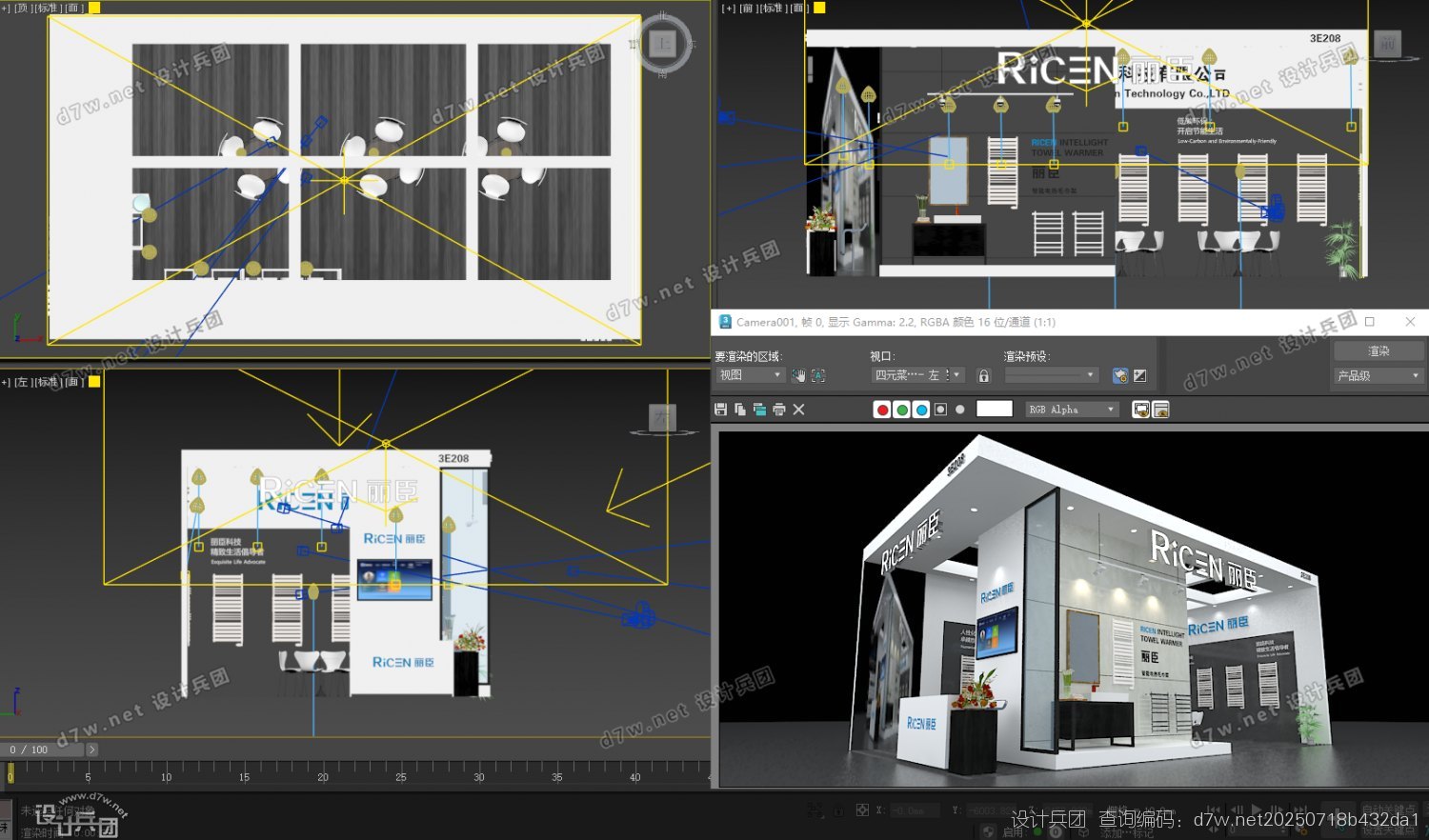Open the [左] view menu in left viewport
The width and height of the screenshot is (1429, 840).
point(22,382)
